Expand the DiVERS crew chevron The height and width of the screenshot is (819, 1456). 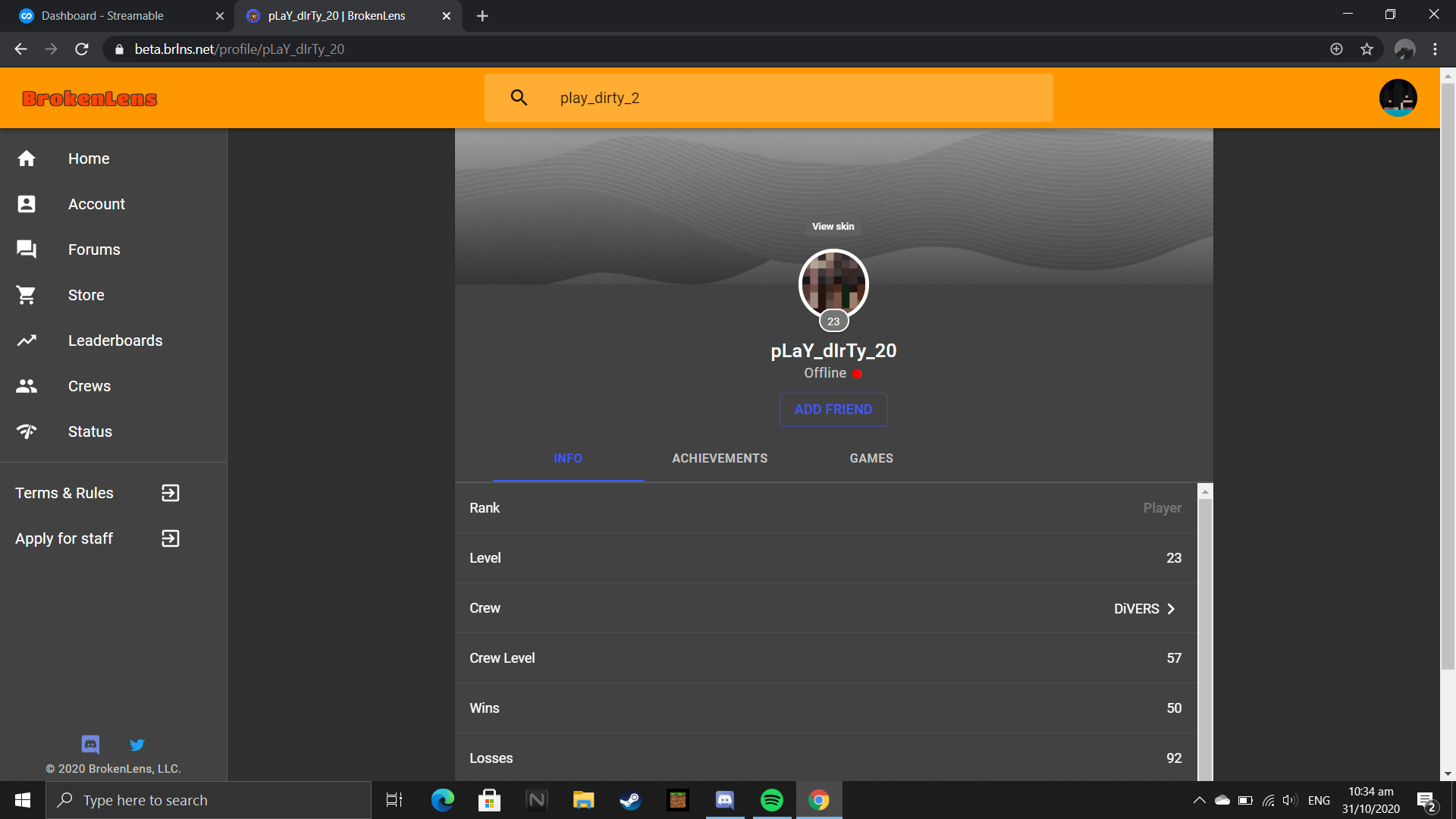click(x=1171, y=608)
